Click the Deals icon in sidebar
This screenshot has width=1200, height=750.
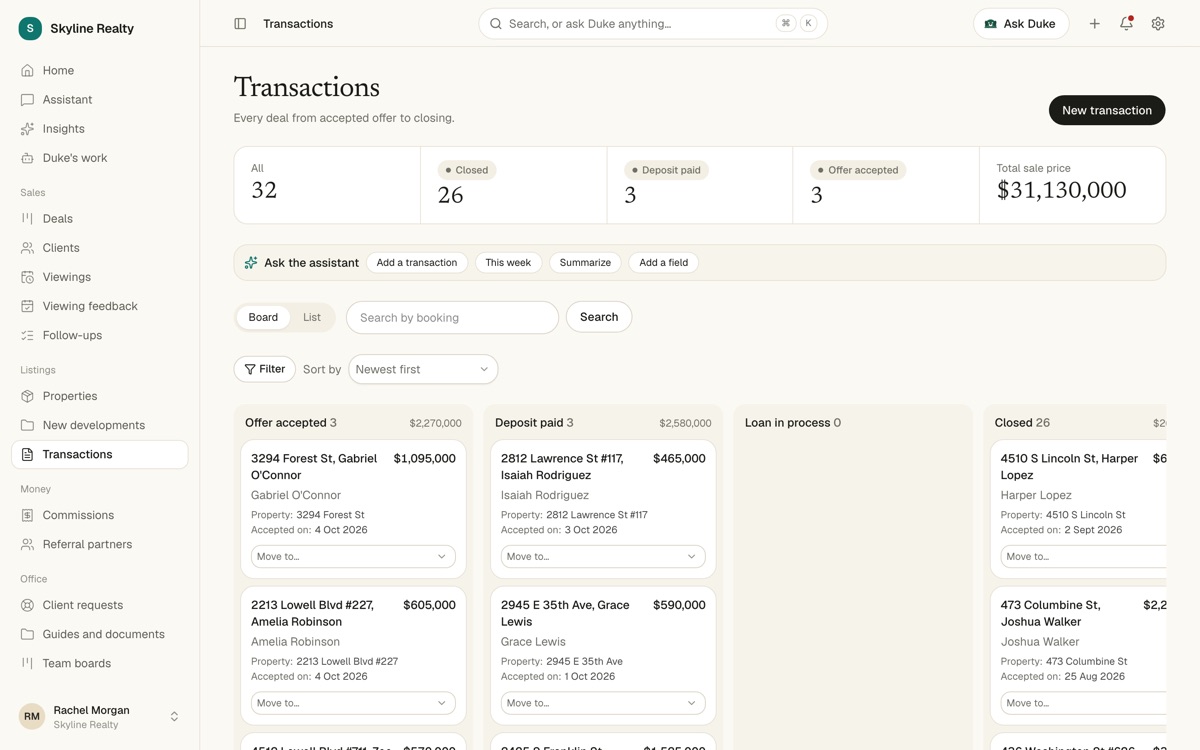click(x=27, y=219)
